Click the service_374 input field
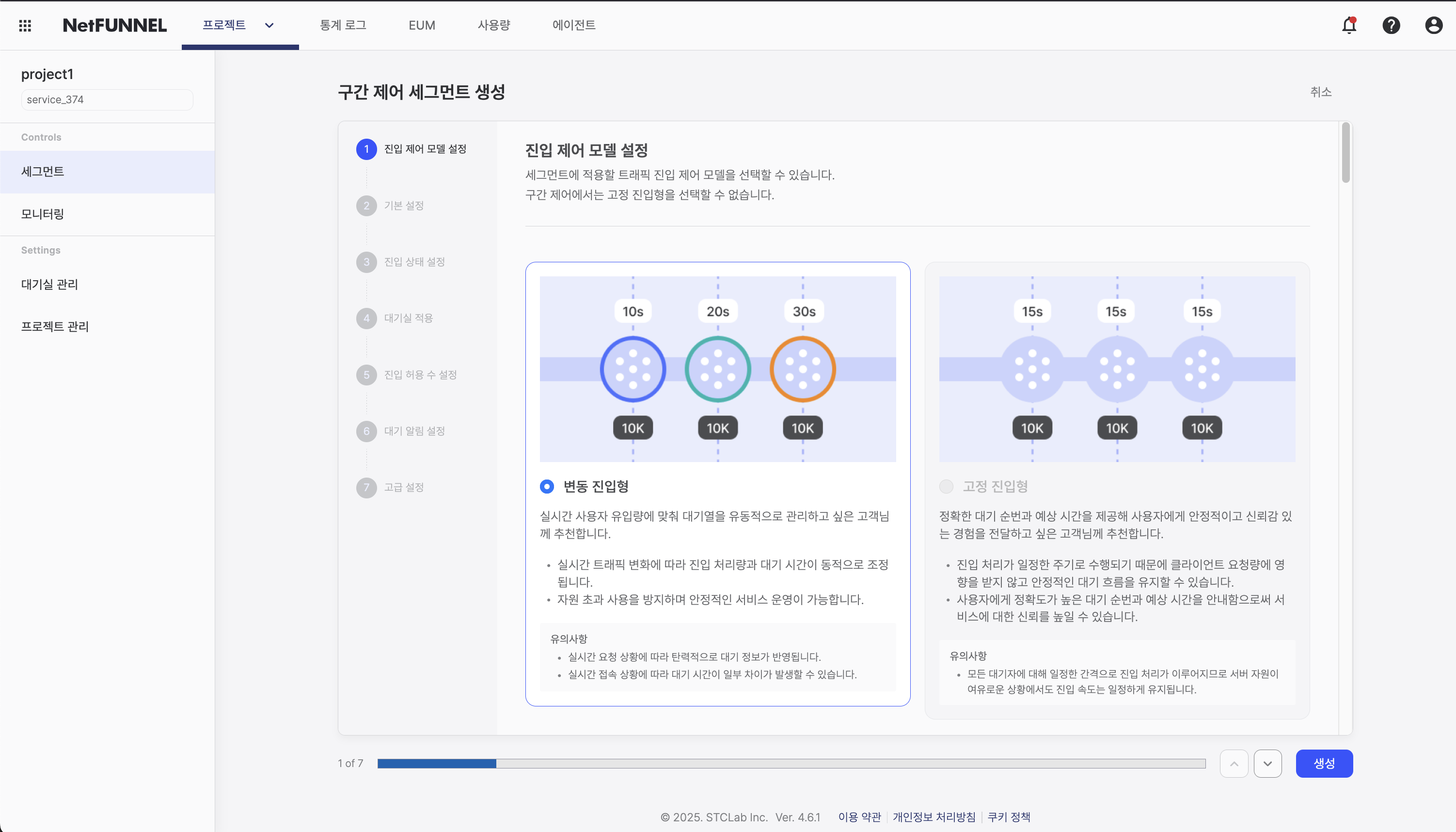 pos(106,99)
